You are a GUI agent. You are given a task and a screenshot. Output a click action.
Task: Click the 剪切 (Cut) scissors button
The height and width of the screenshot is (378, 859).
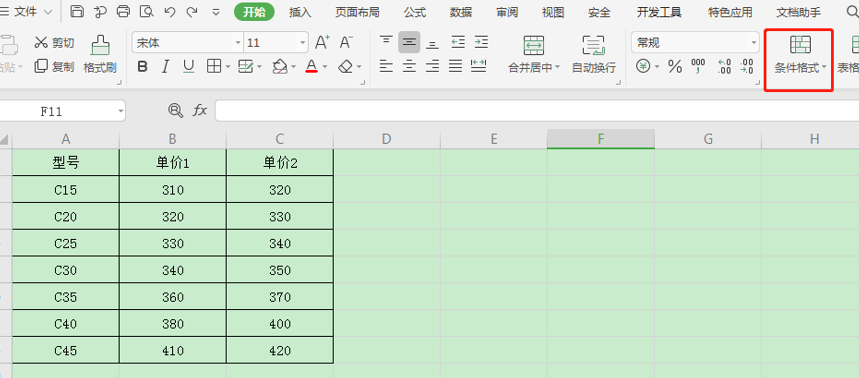point(54,42)
